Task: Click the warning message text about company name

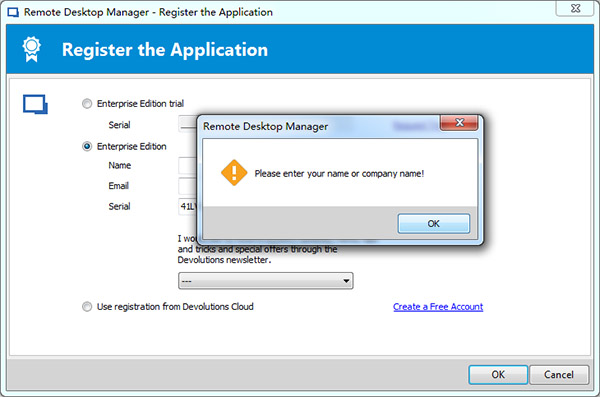Action: pyautogui.click(x=339, y=174)
